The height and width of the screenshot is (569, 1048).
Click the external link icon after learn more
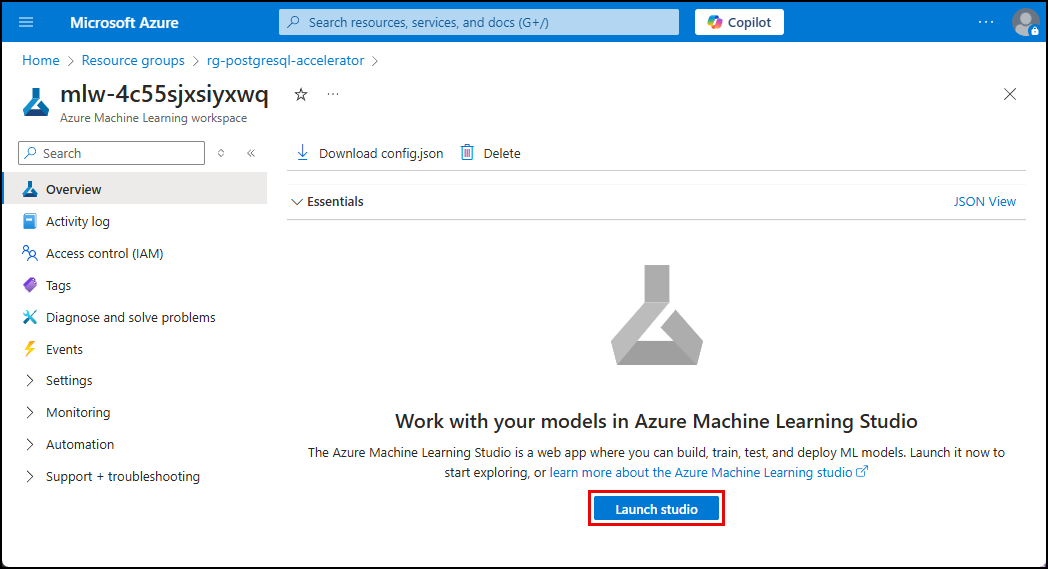[x=862, y=471]
